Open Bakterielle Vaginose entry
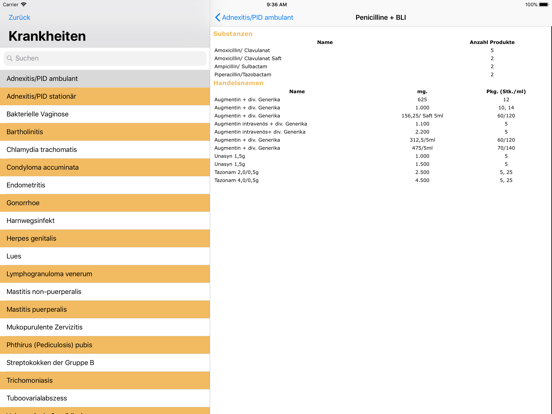This screenshot has height=414, width=552. point(105,114)
